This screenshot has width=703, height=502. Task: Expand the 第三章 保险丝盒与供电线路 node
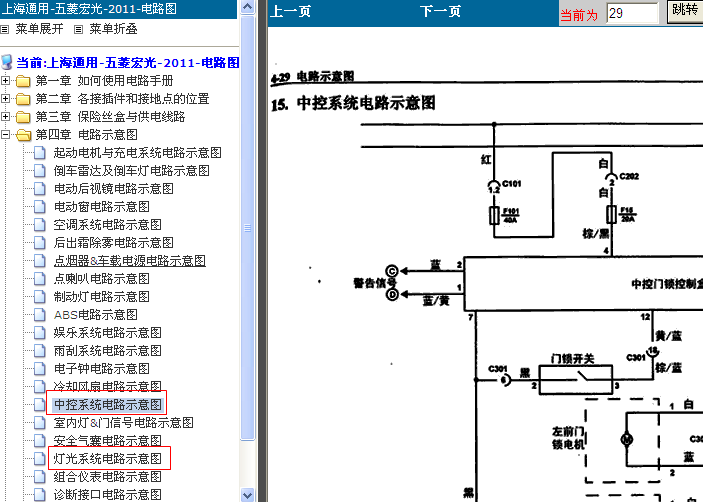(x=5, y=117)
